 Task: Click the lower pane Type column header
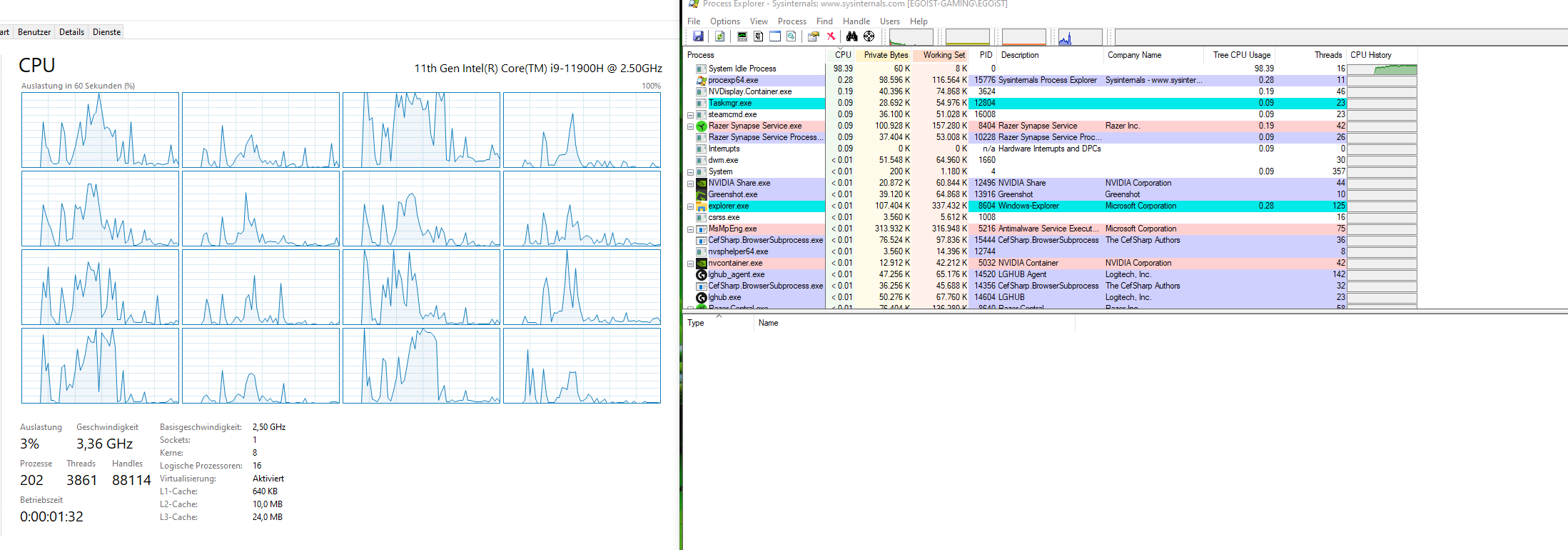pos(718,323)
